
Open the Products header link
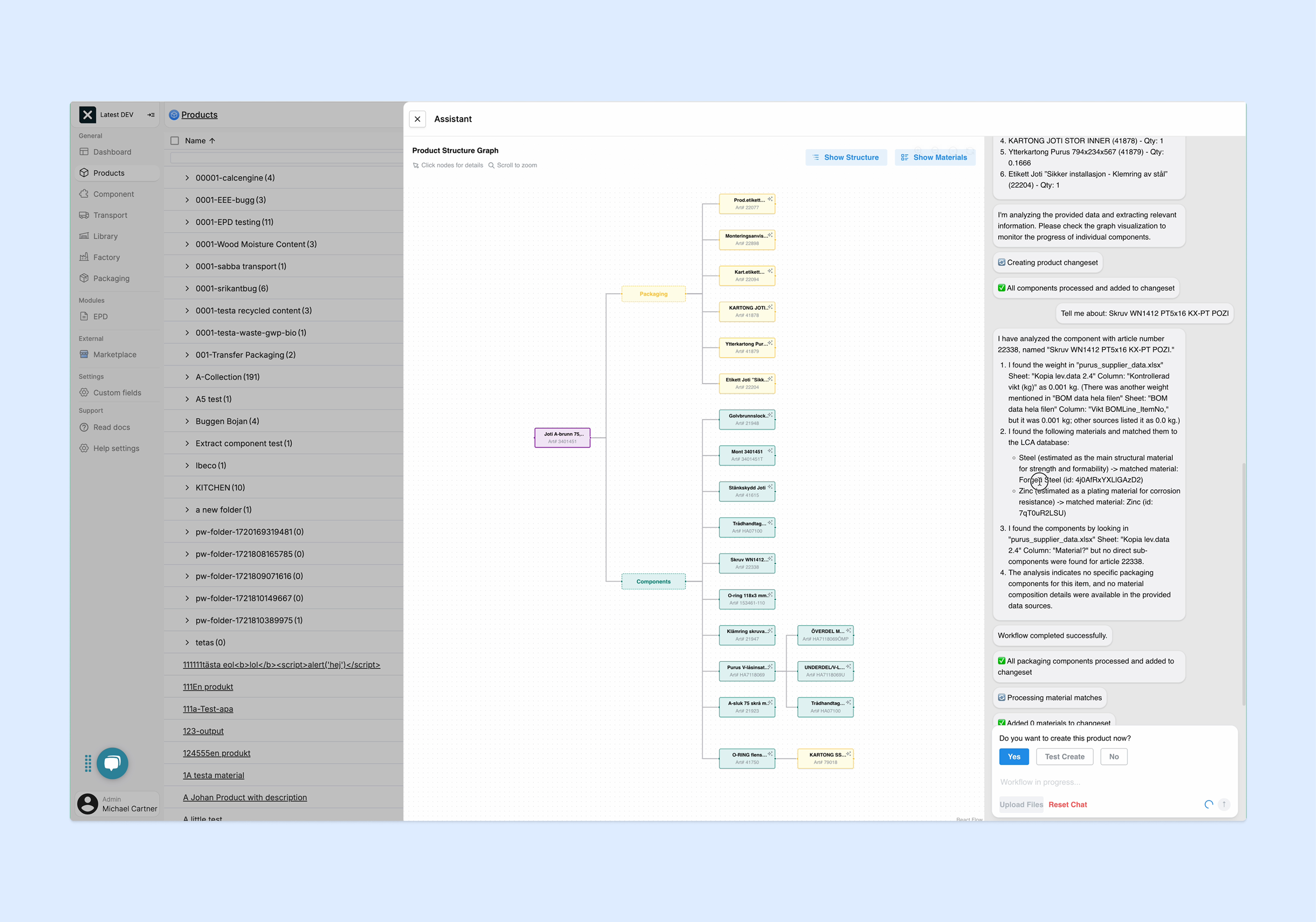pyautogui.click(x=200, y=114)
